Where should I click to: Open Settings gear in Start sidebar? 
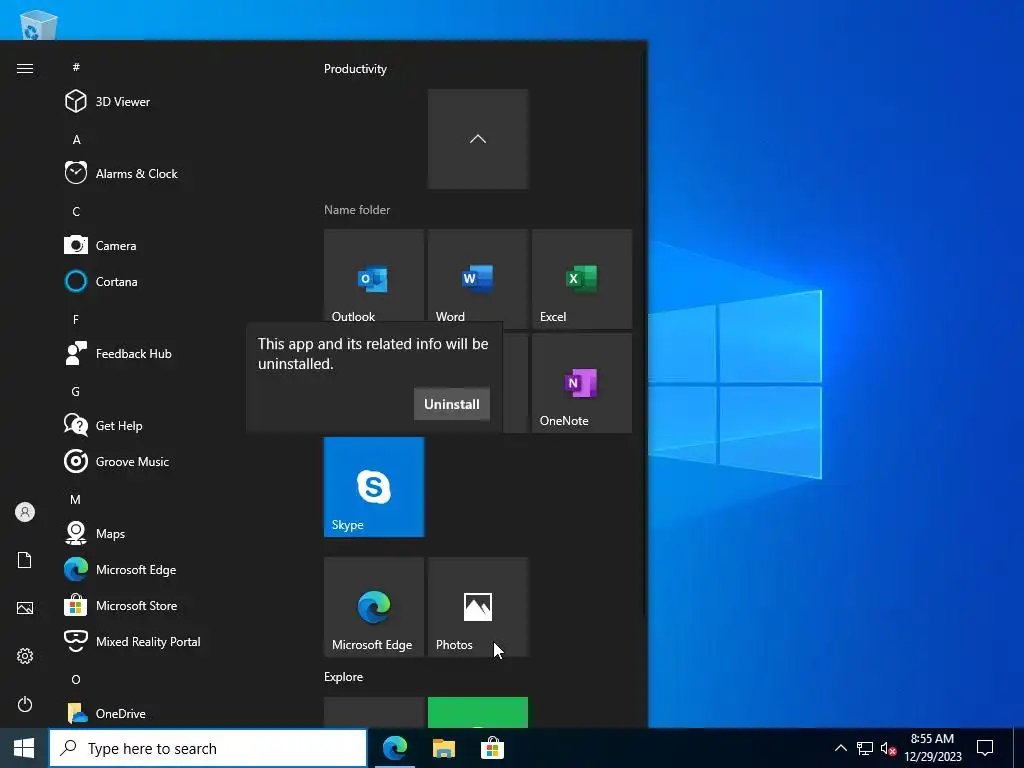pyautogui.click(x=25, y=656)
